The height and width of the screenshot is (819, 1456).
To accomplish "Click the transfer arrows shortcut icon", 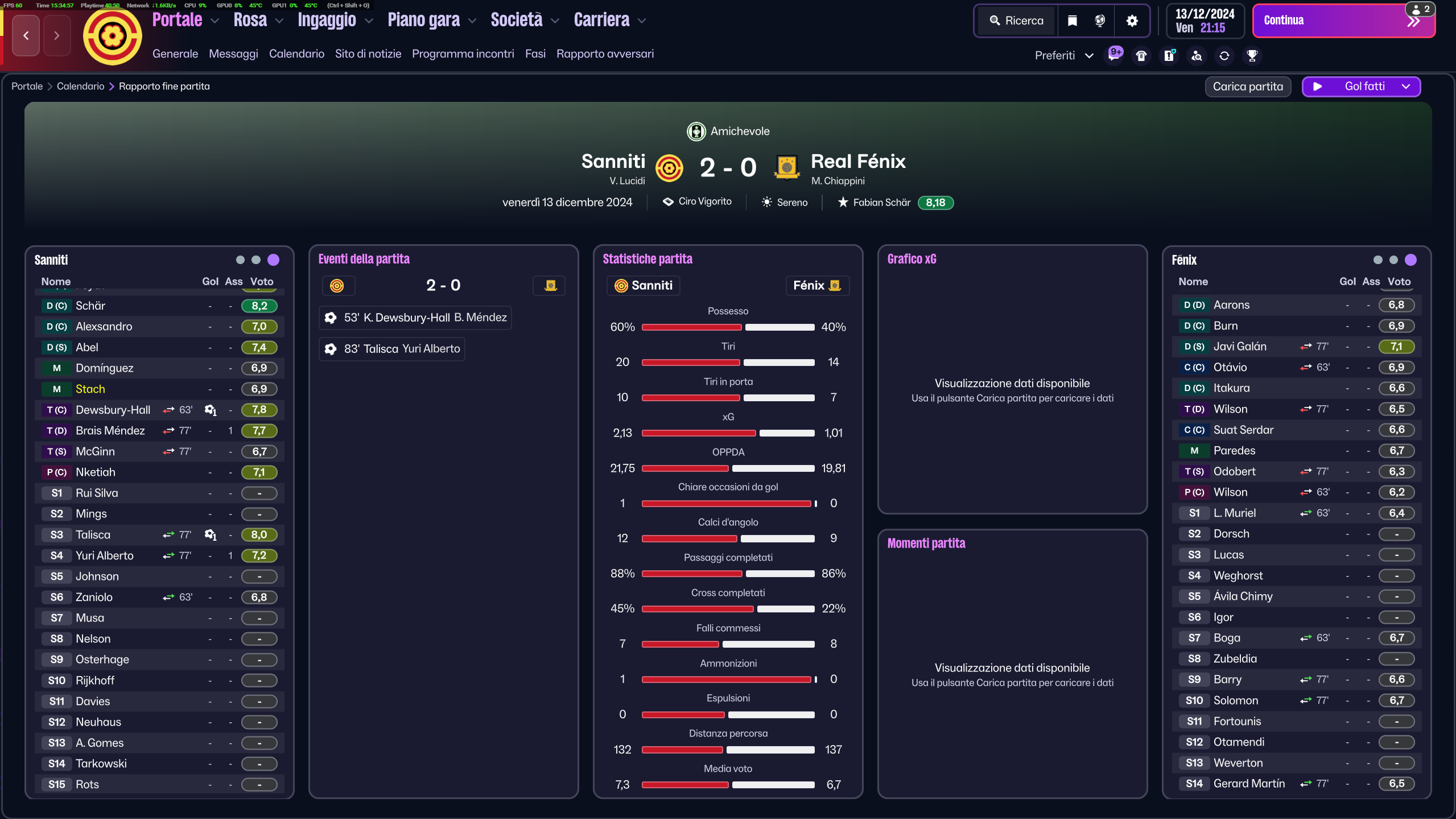I will click(x=1224, y=56).
